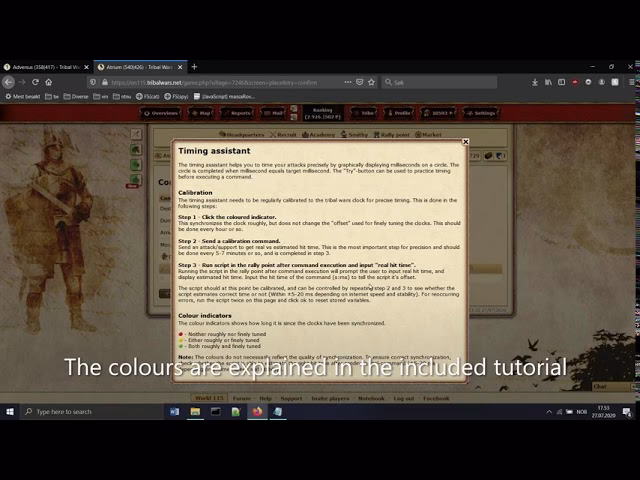Open the Notebook footer link

click(371, 398)
